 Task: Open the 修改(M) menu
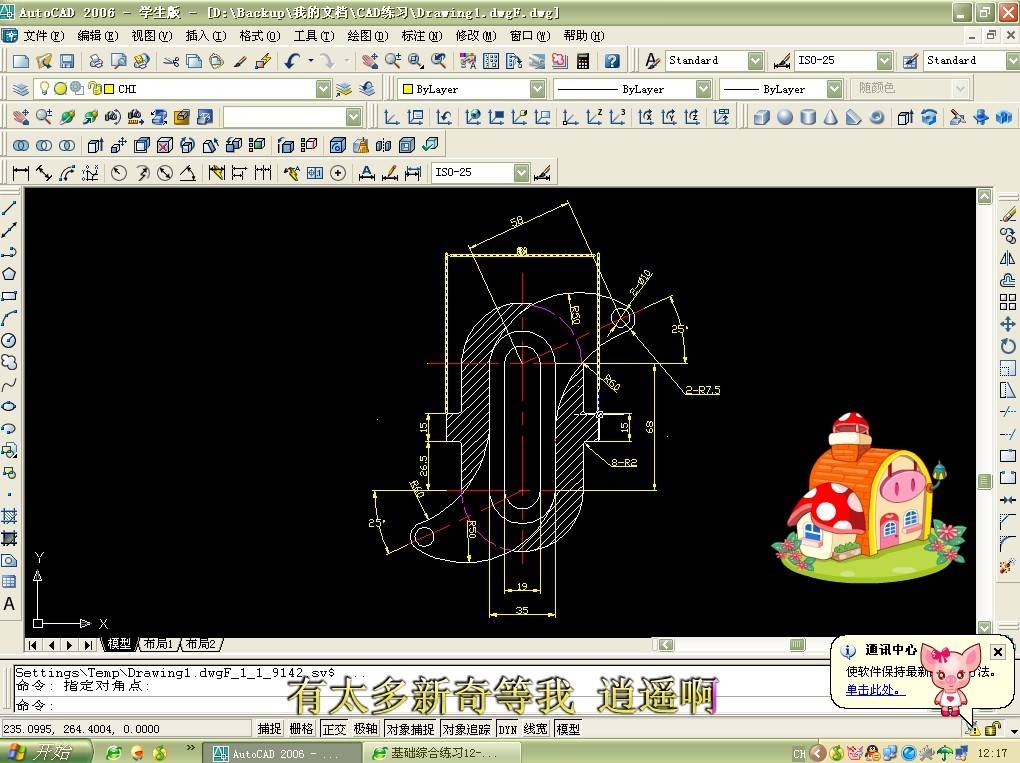pos(476,36)
